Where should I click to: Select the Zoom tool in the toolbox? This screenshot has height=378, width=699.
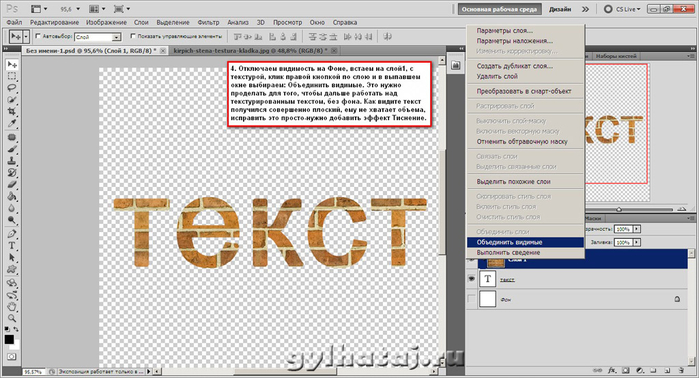(12, 318)
